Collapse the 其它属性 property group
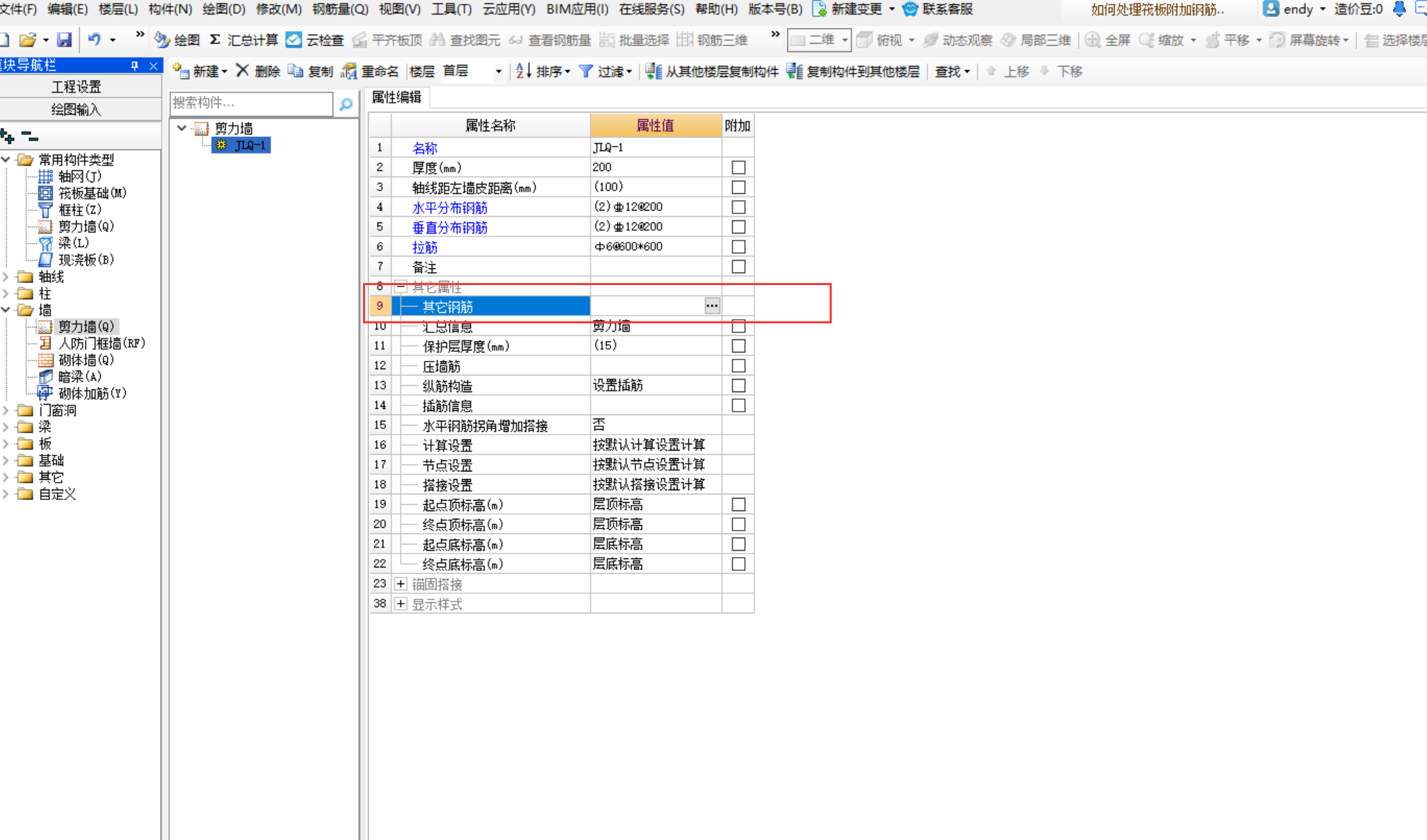Screen dimensions: 1427x840 (x=401, y=286)
